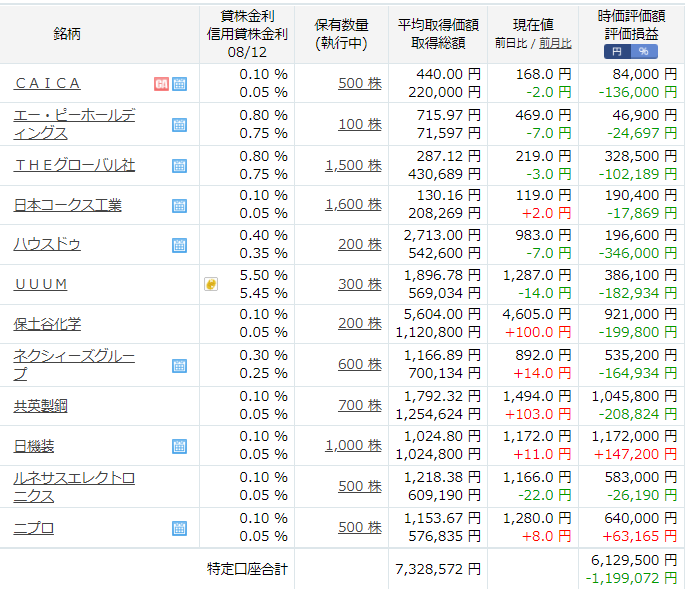Click 1,500 株 holdings link
The image size is (685, 589).
tap(353, 165)
